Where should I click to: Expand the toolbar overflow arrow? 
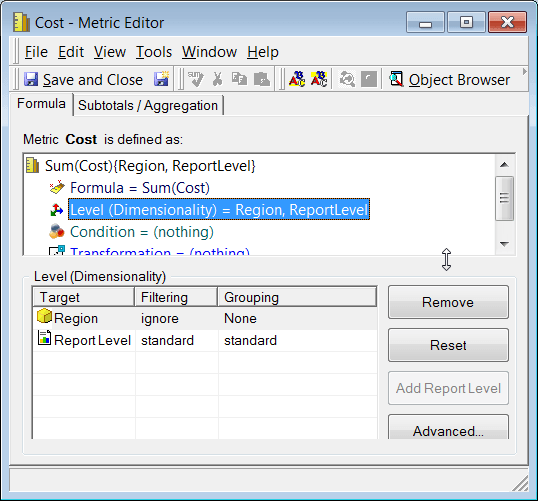(524, 71)
